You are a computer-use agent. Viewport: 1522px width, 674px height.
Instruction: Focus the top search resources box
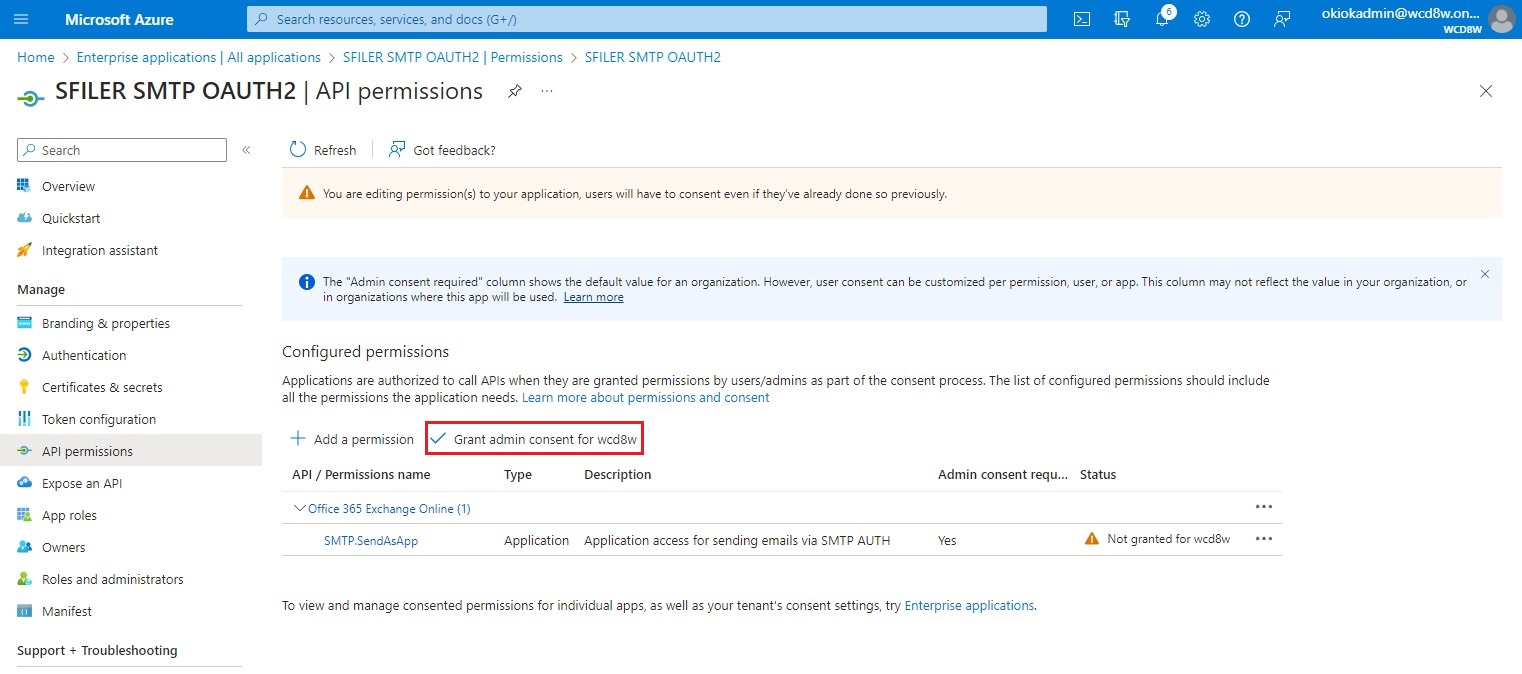tap(647, 19)
